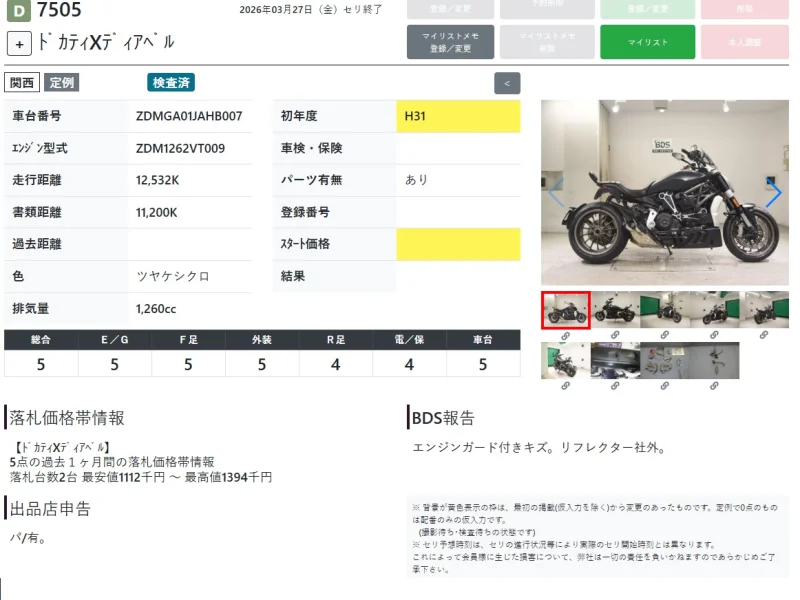Click the green D lot badge

pyautogui.click(x=18, y=11)
